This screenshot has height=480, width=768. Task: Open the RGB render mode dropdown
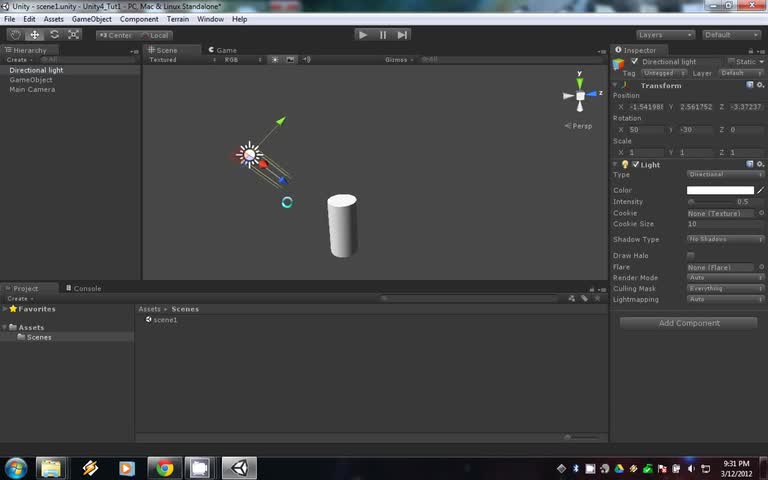pos(242,60)
